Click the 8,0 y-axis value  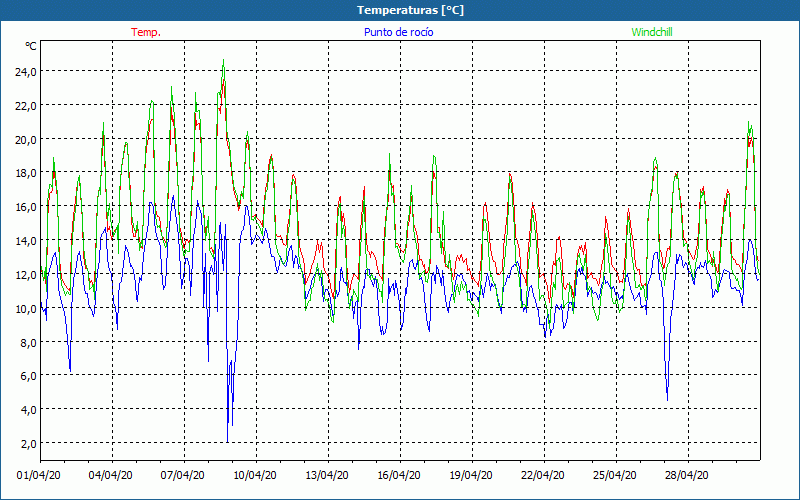[x=28, y=342]
